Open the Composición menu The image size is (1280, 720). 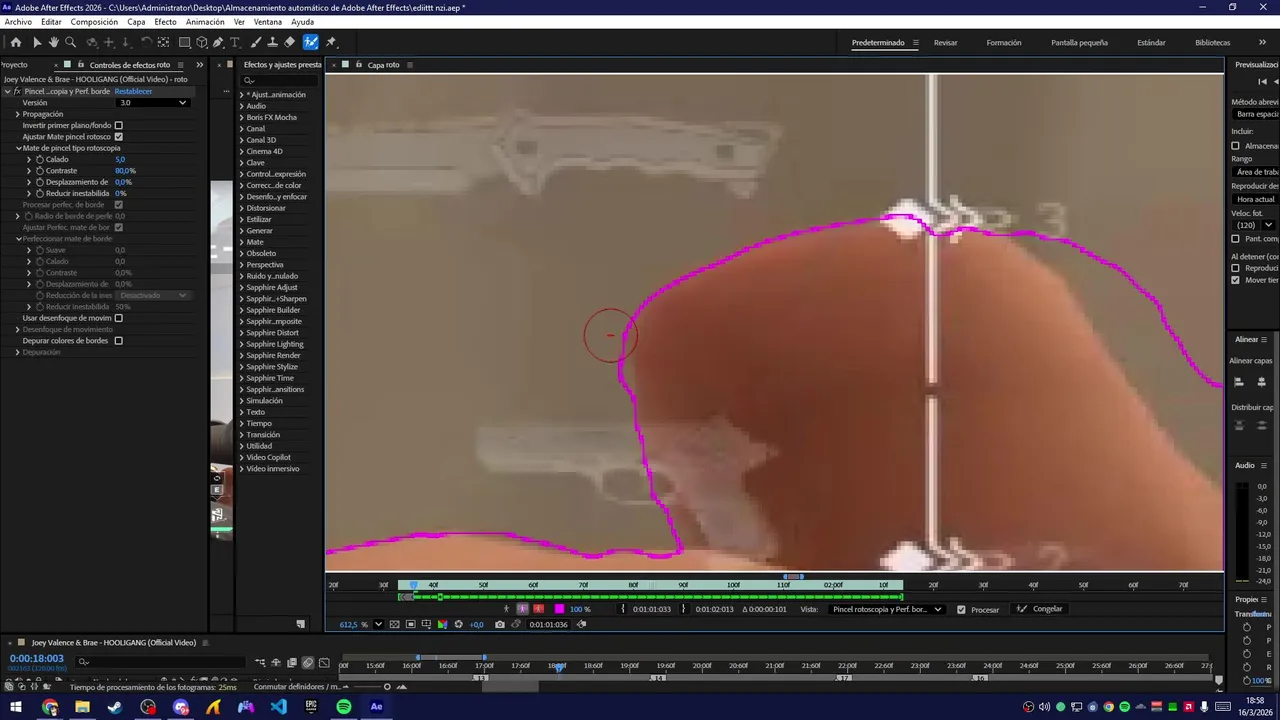pyautogui.click(x=94, y=22)
